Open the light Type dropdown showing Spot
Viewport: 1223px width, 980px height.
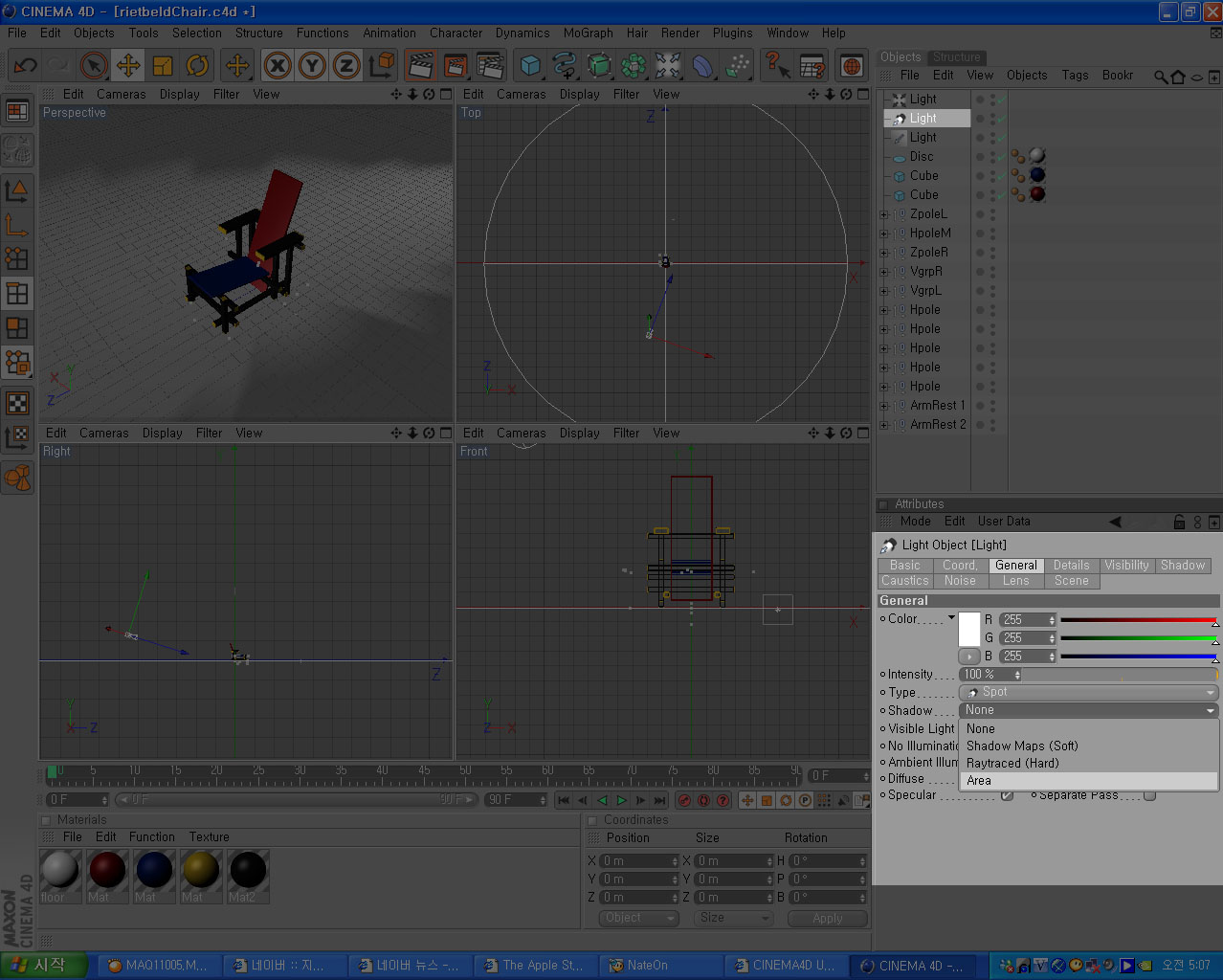(x=1088, y=692)
